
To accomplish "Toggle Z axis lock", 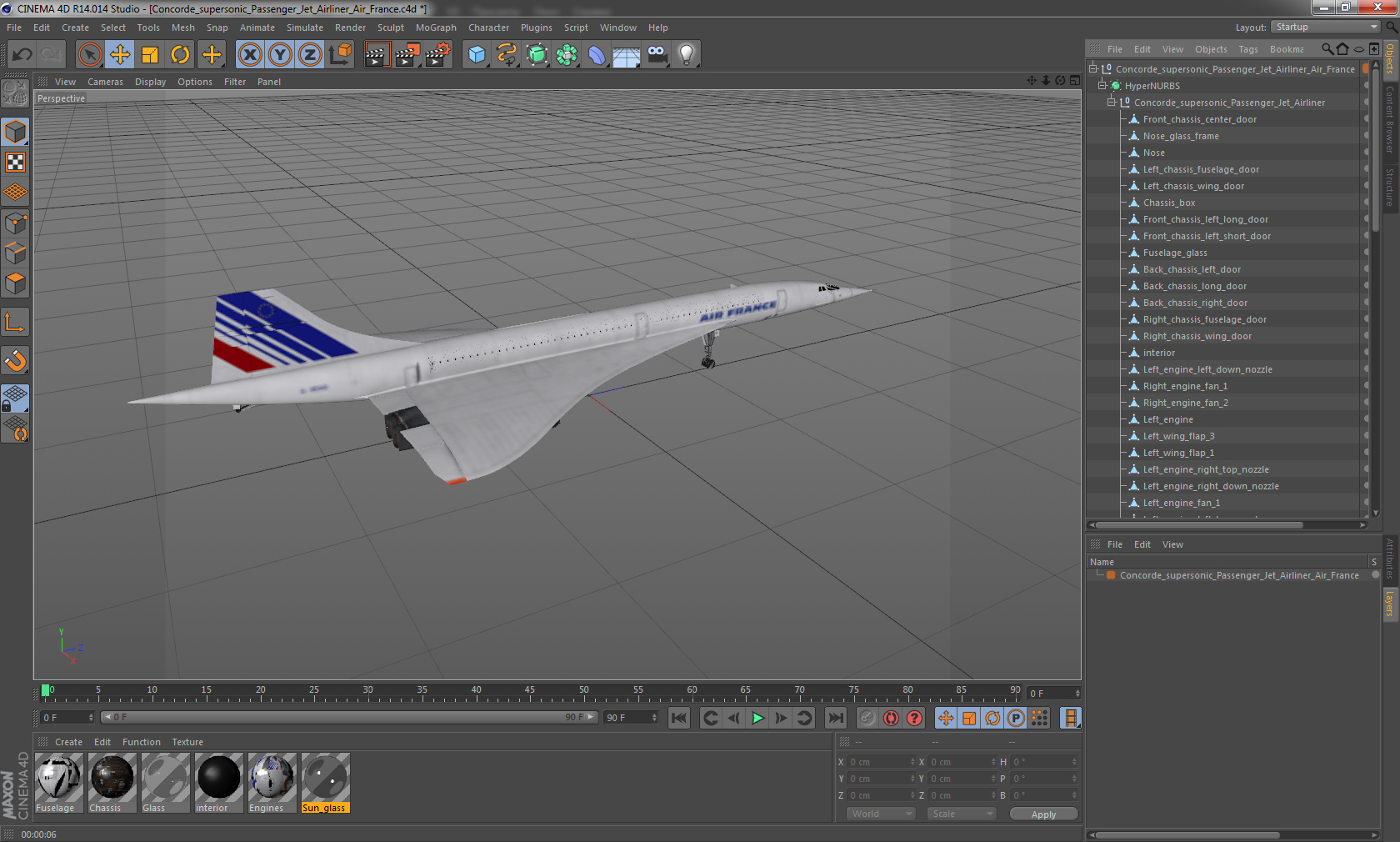I will (x=310, y=55).
